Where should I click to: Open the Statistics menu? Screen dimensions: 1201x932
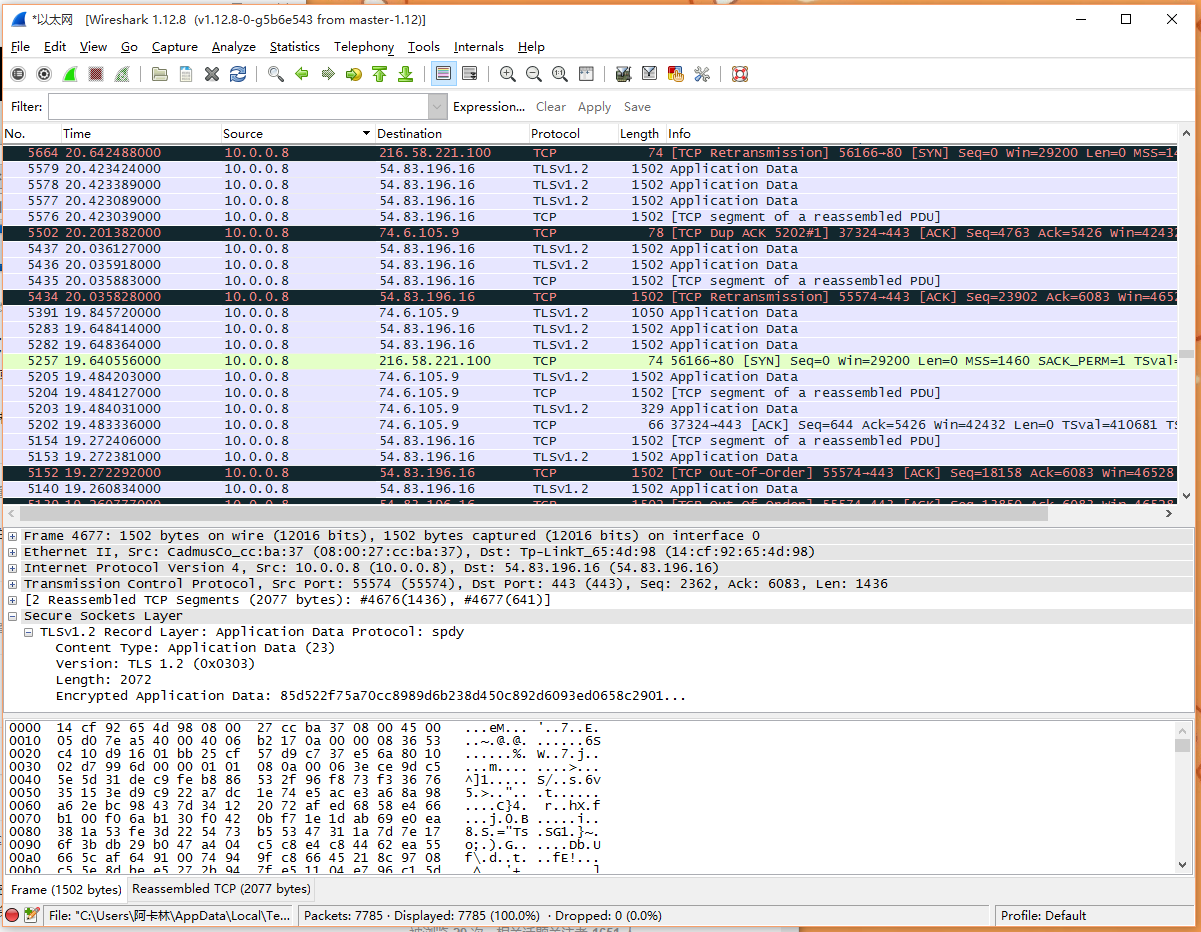pos(294,47)
